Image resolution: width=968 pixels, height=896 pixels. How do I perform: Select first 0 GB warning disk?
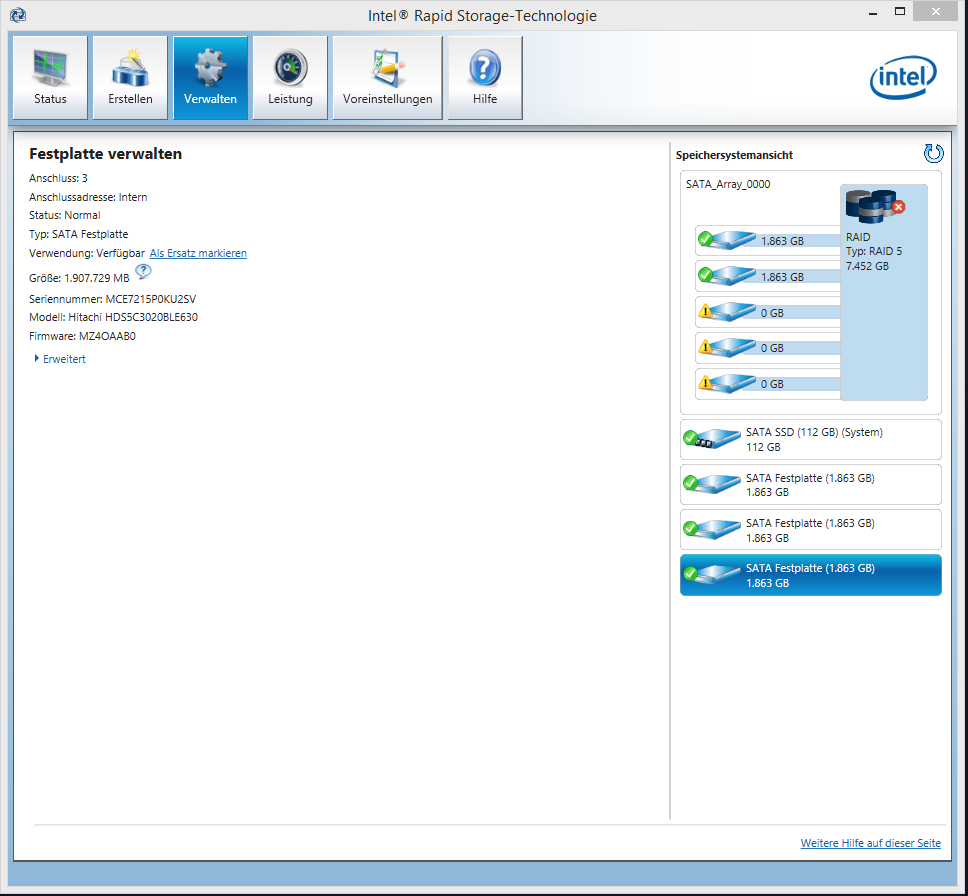[x=767, y=312]
